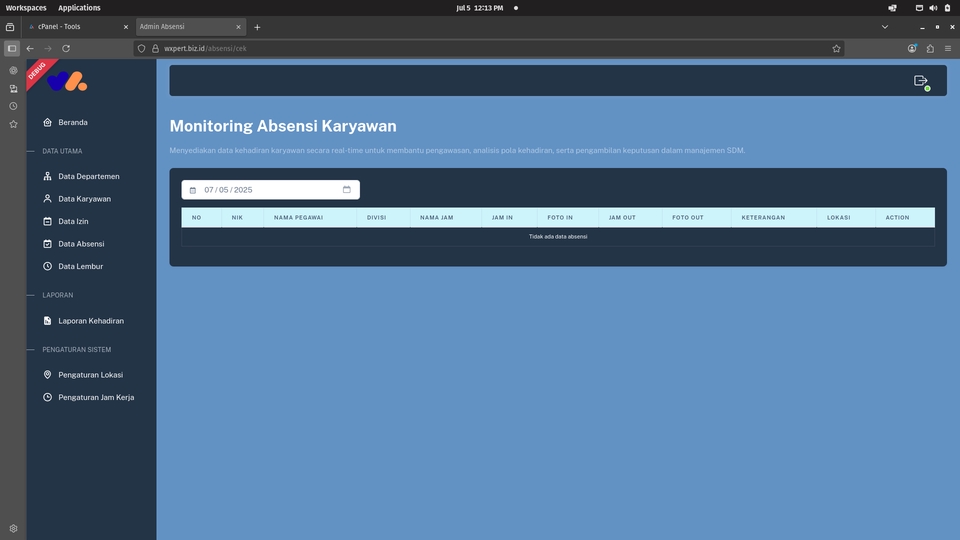The width and height of the screenshot is (960, 540).
Task: Click the clock showing Jul 5 12:13 PM
Action: [479, 8]
